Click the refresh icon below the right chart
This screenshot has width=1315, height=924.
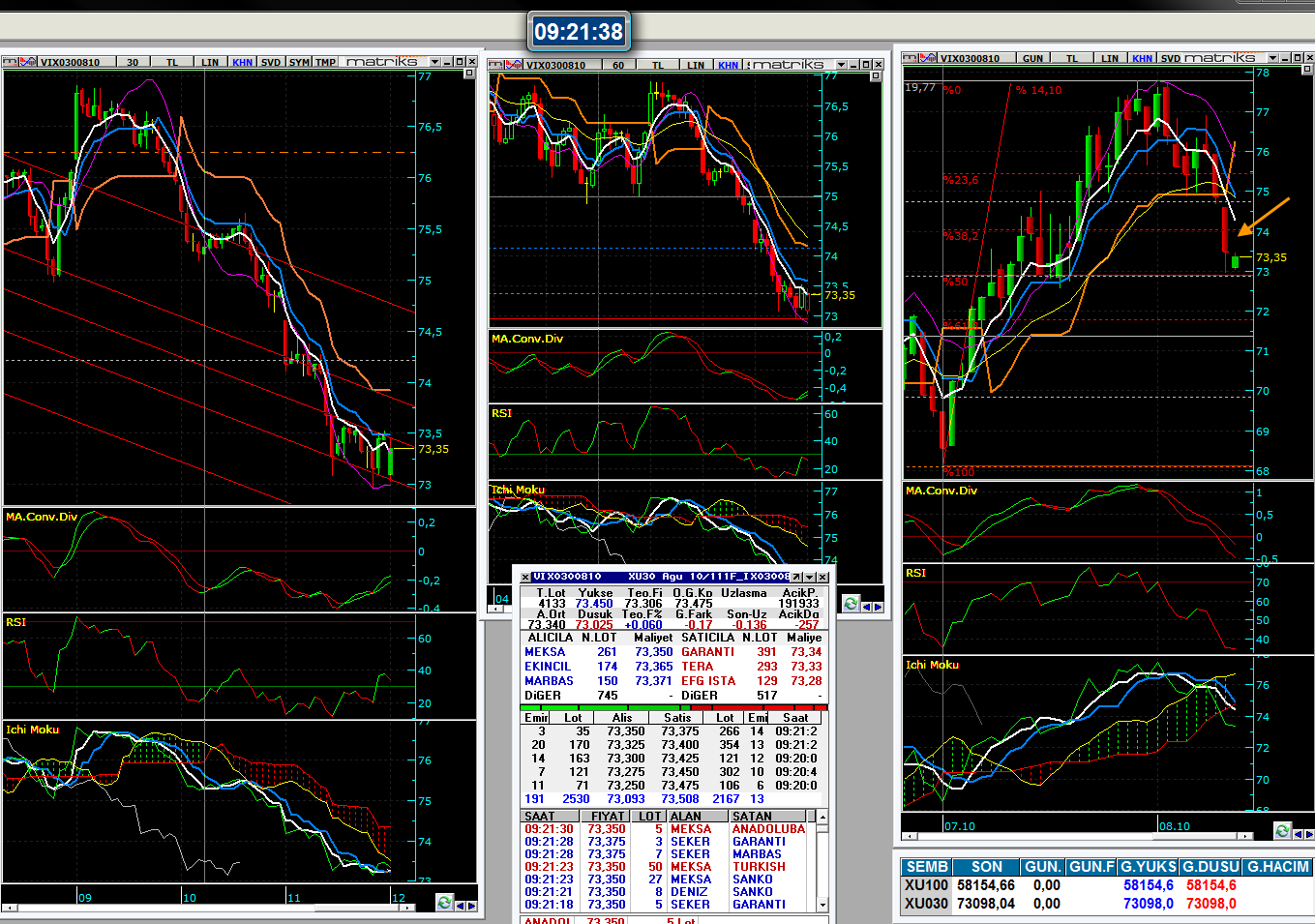[x=1282, y=831]
